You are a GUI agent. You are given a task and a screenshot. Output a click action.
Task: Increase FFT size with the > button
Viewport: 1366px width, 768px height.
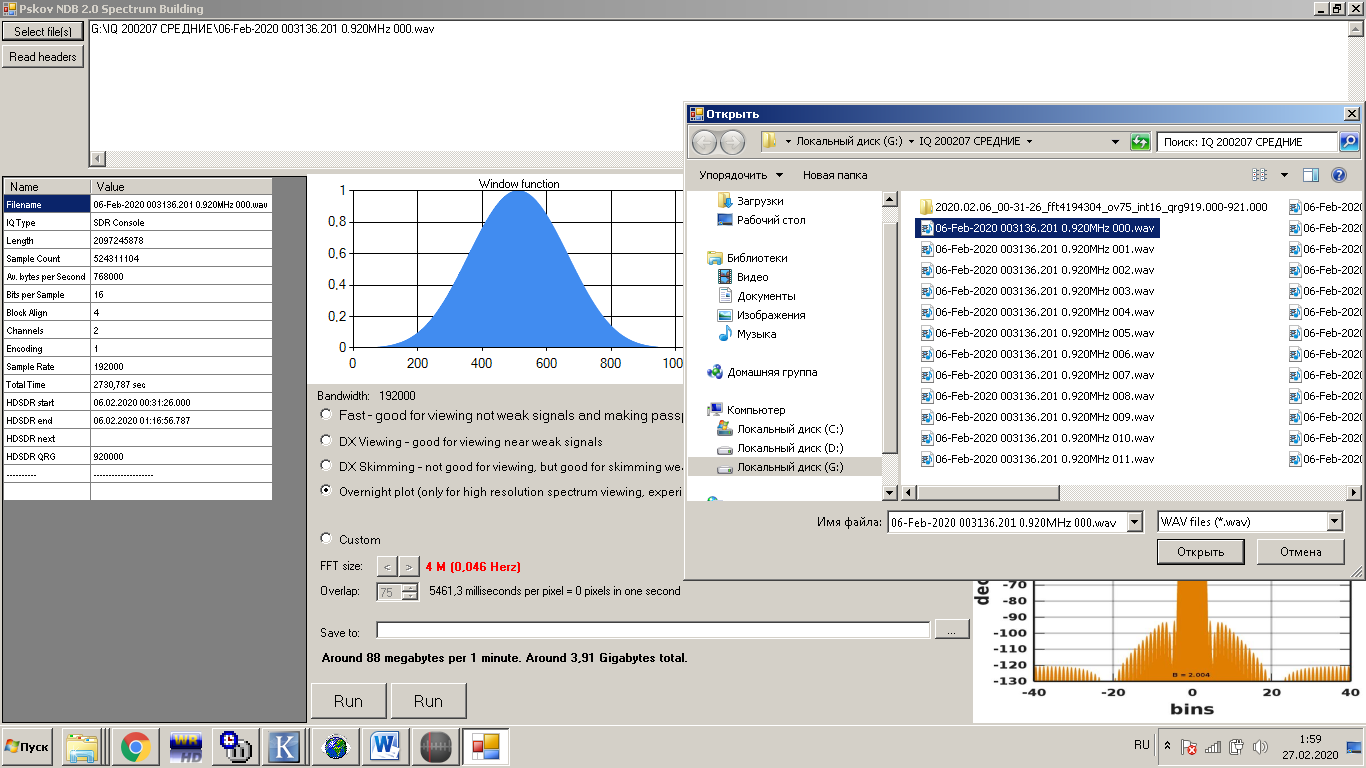point(407,567)
